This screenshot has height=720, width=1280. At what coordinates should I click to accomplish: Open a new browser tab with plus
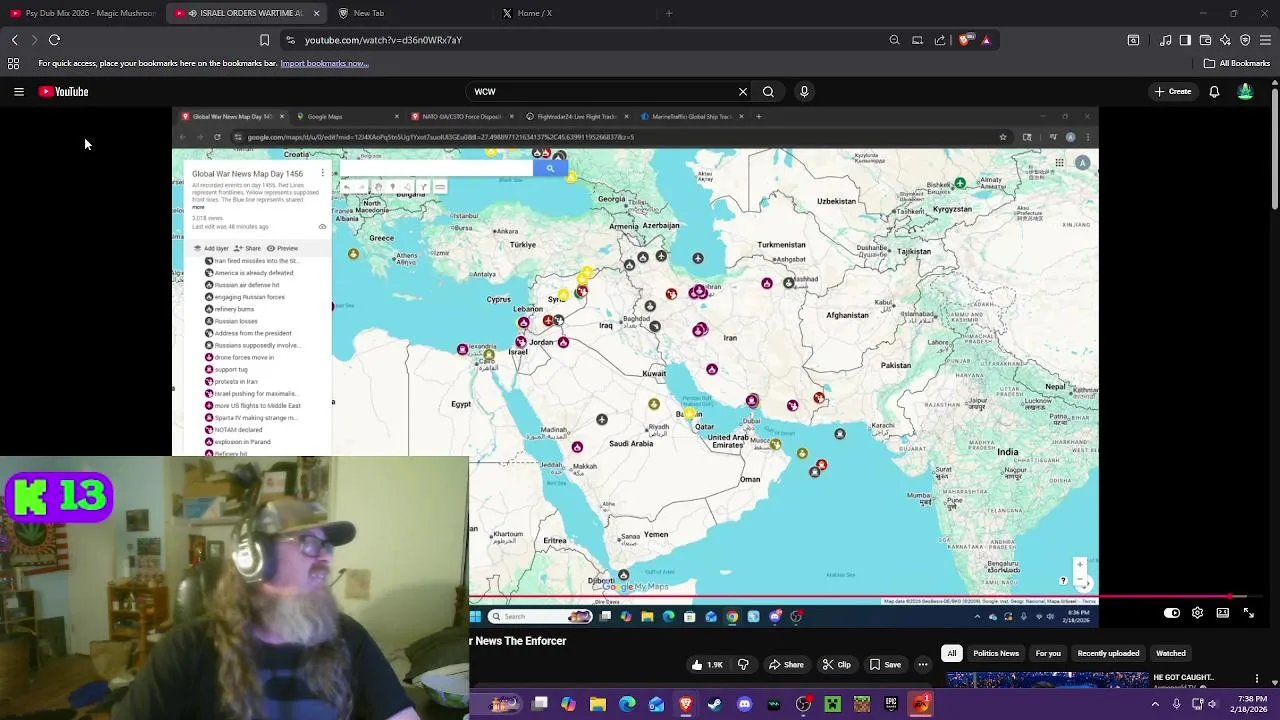pyautogui.click(x=669, y=13)
